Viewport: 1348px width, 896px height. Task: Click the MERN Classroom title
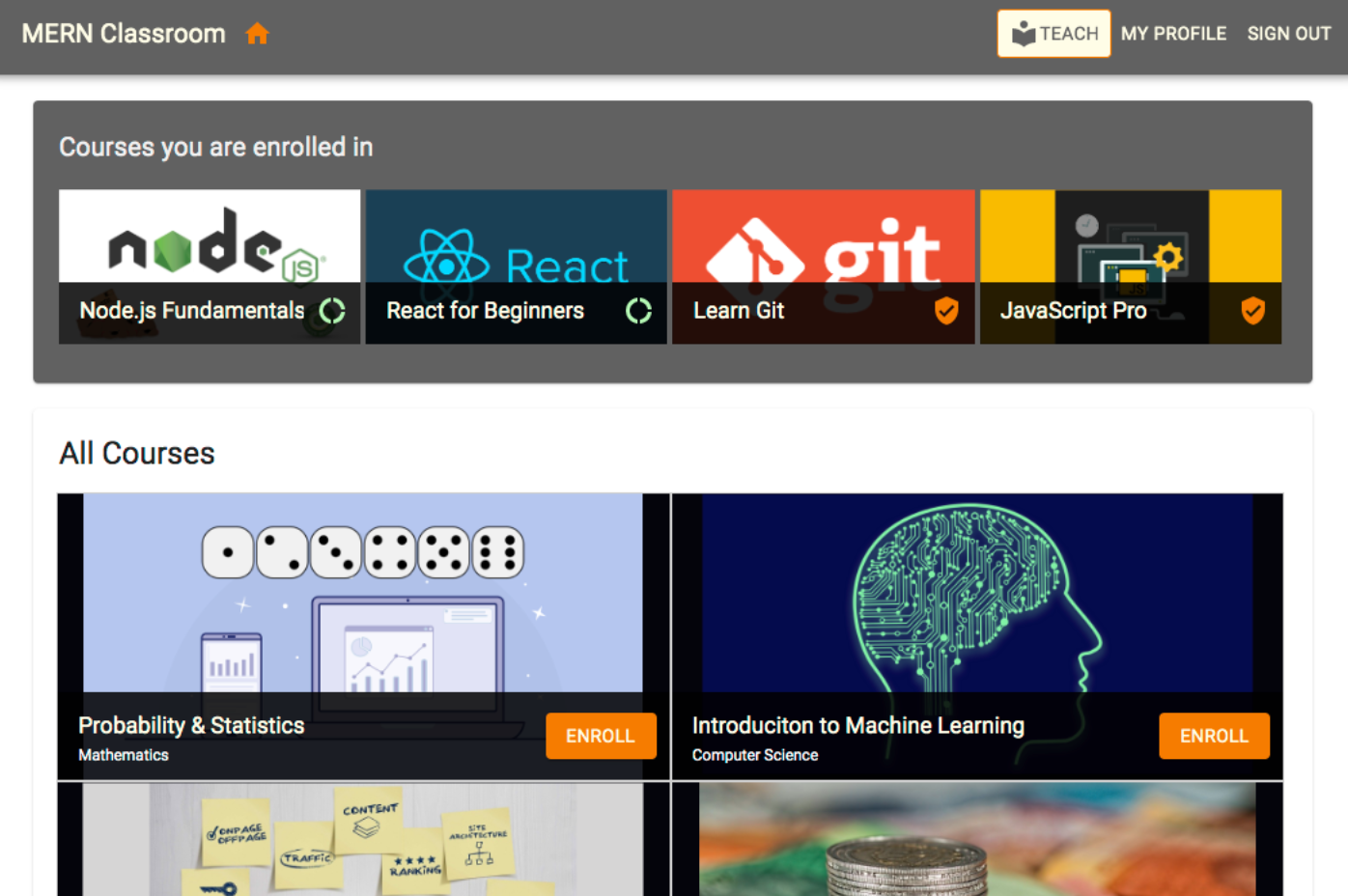click(x=123, y=33)
